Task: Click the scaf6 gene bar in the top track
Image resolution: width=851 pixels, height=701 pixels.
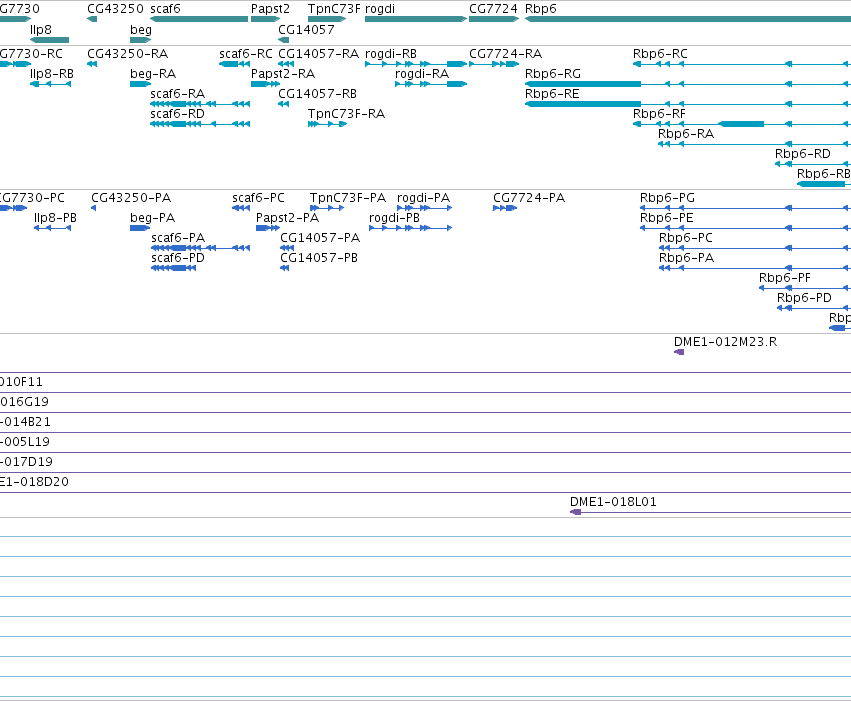Action: pos(199,19)
